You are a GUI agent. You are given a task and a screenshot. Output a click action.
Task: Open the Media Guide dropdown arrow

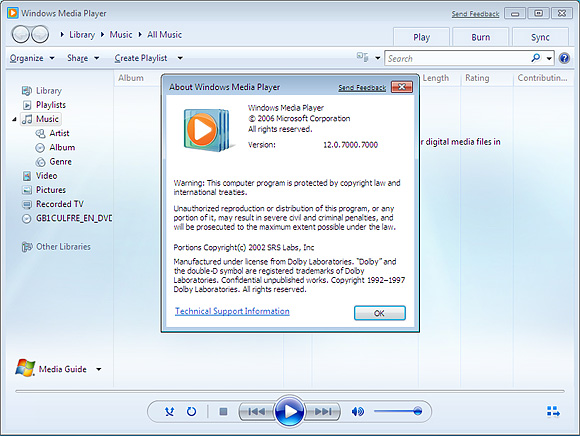99,369
